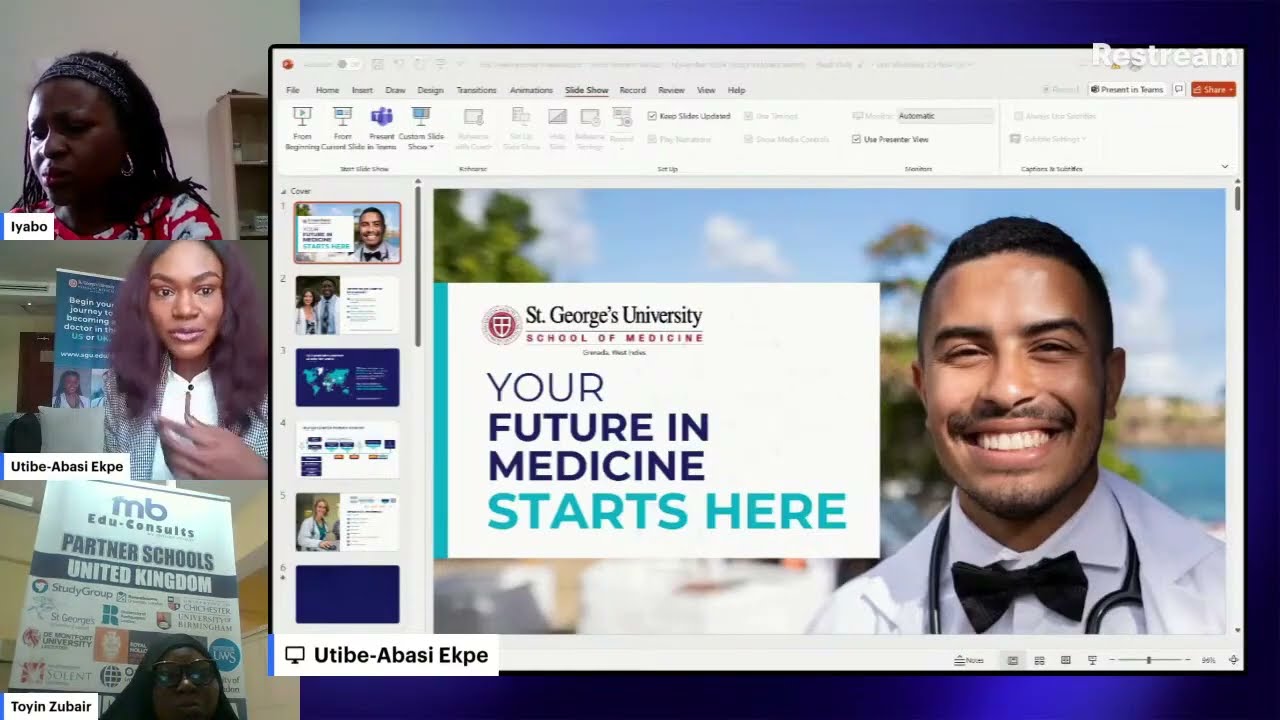
Task: Open the Monitor Automatic dropdown
Action: [x=945, y=116]
